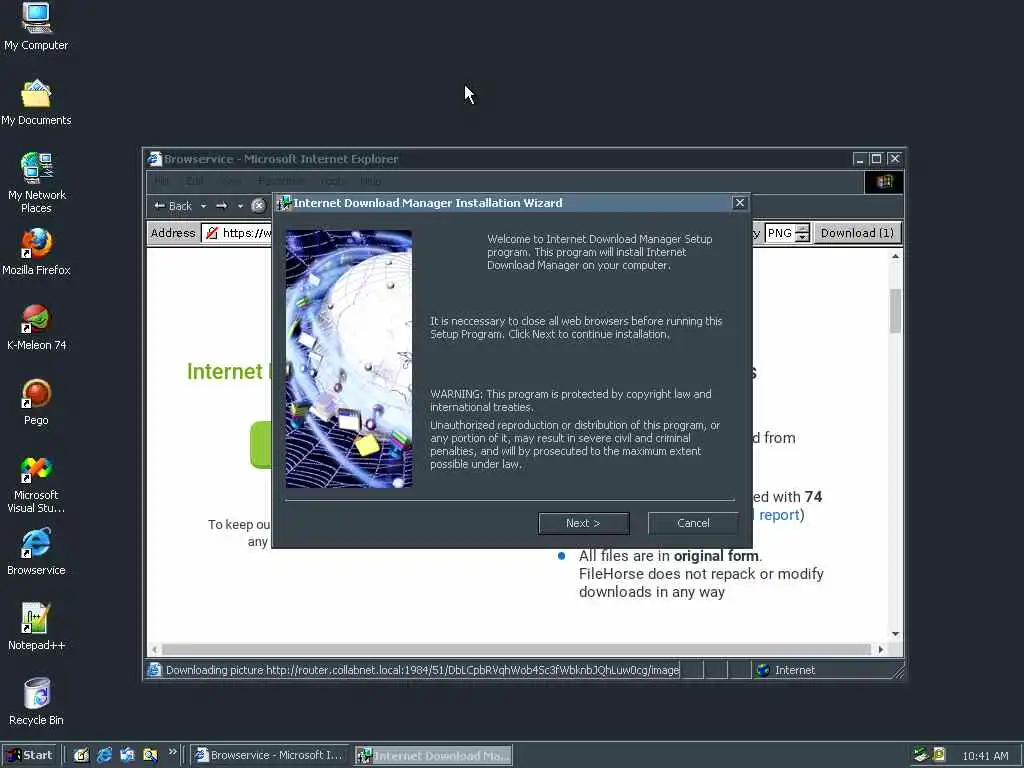1024x768 pixels.
Task: Click the Internet zone status indicator
Action: click(786, 670)
